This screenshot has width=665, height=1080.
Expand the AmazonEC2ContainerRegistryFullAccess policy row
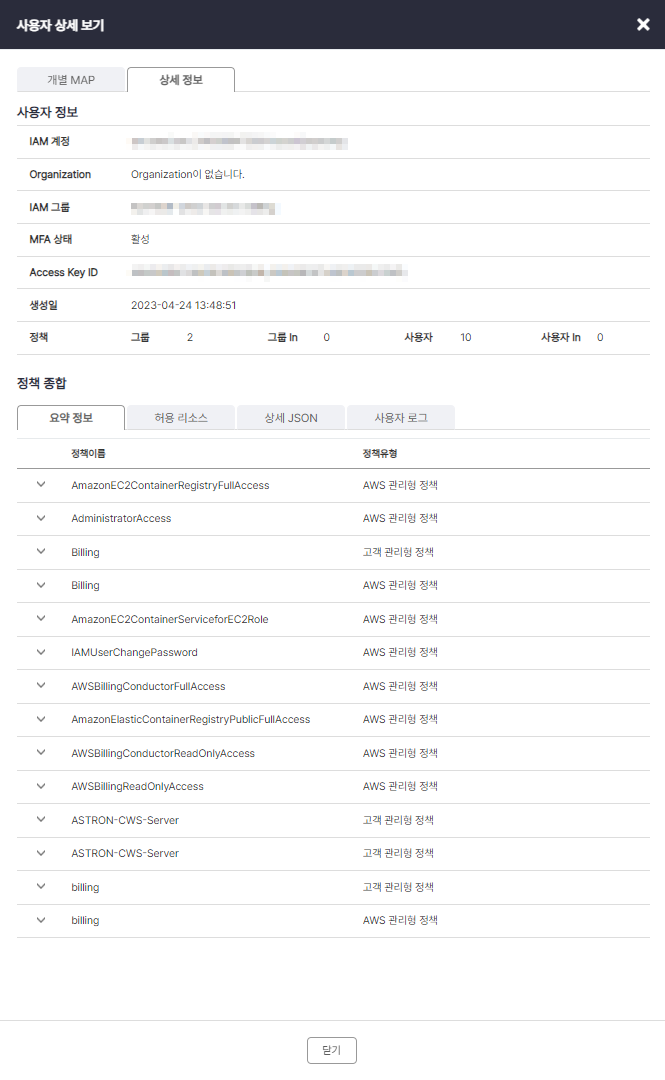pyautogui.click(x=41, y=484)
